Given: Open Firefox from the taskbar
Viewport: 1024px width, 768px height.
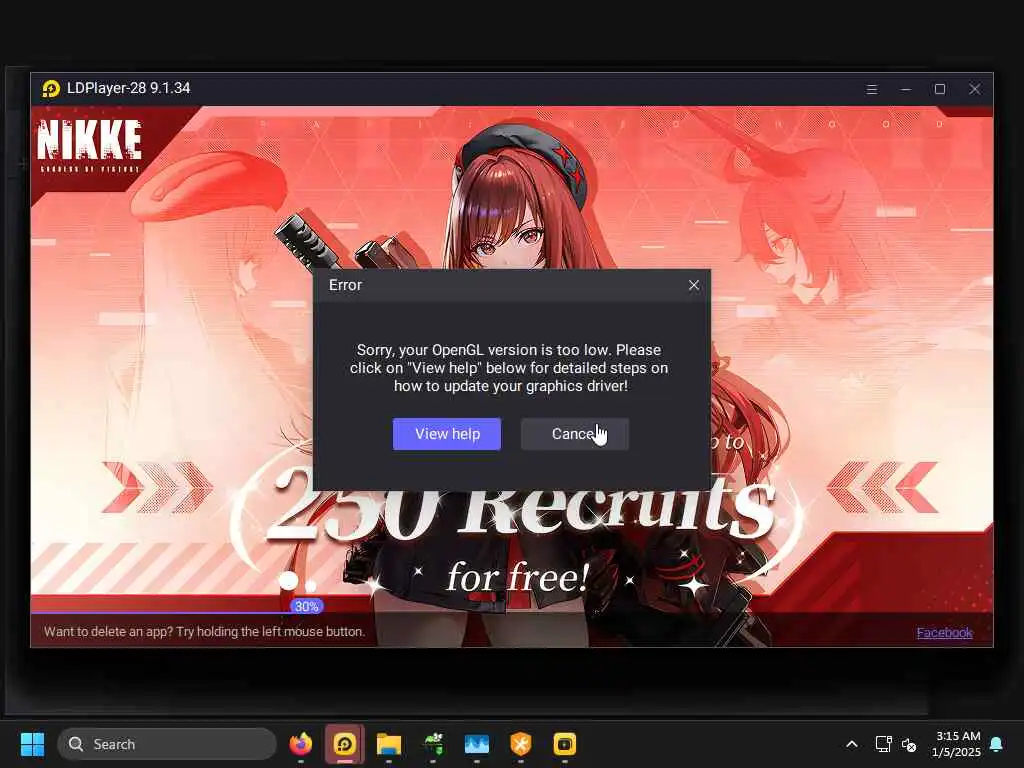Looking at the screenshot, I should coord(301,744).
